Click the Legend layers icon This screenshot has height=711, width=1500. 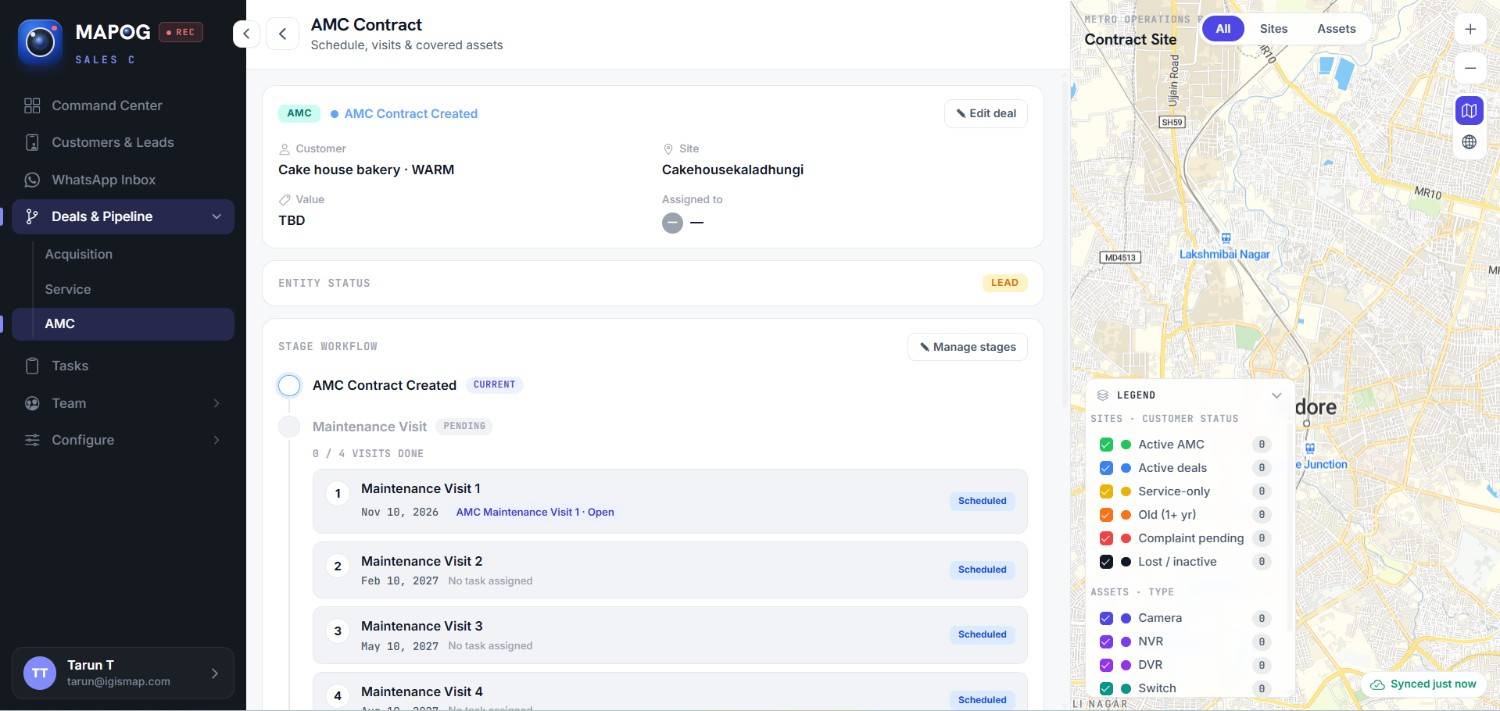click(1103, 396)
